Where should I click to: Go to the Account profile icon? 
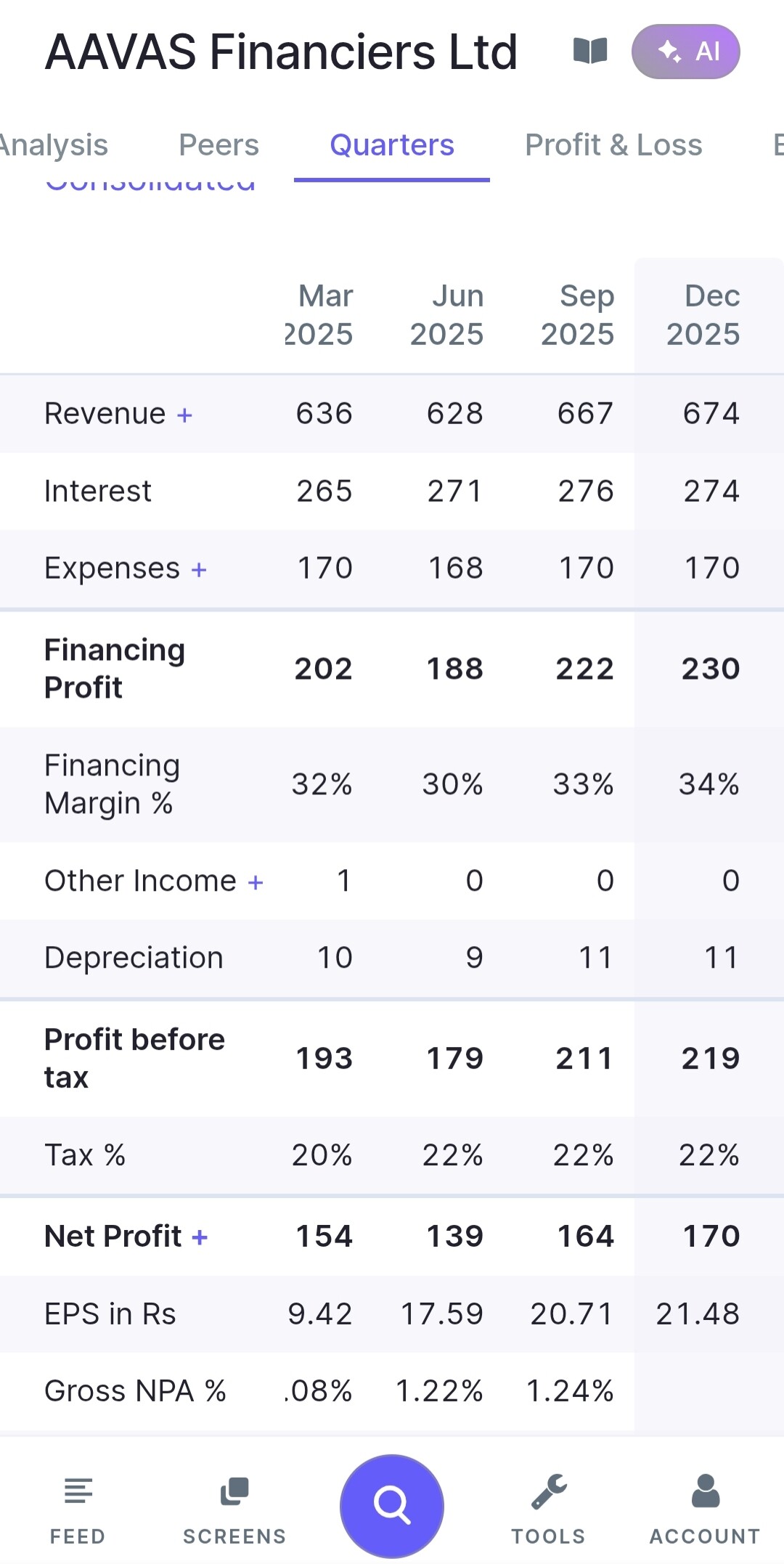coord(705,1506)
